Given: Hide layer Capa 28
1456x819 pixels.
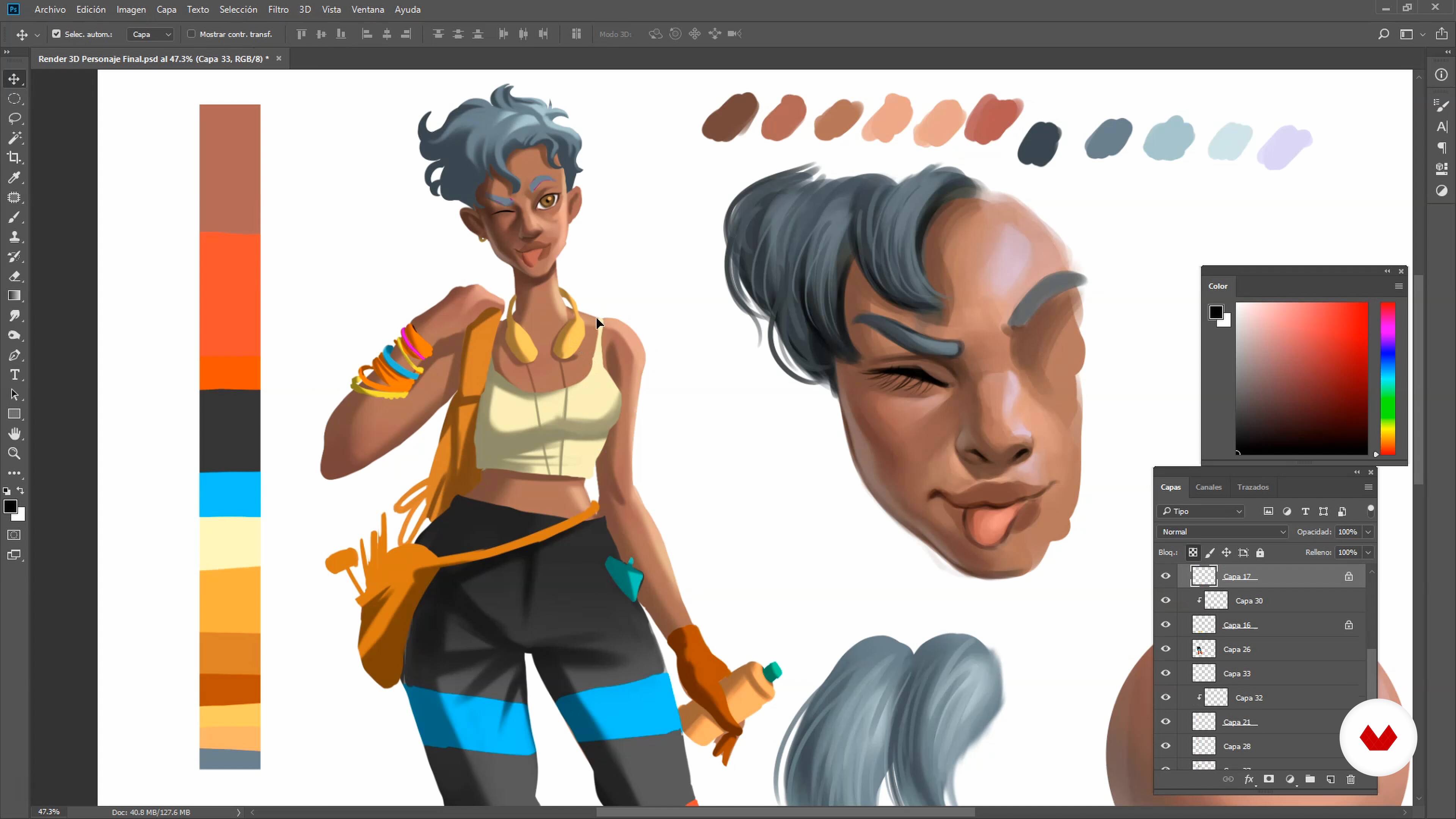Looking at the screenshot, I should click(x=1166, y=746).
